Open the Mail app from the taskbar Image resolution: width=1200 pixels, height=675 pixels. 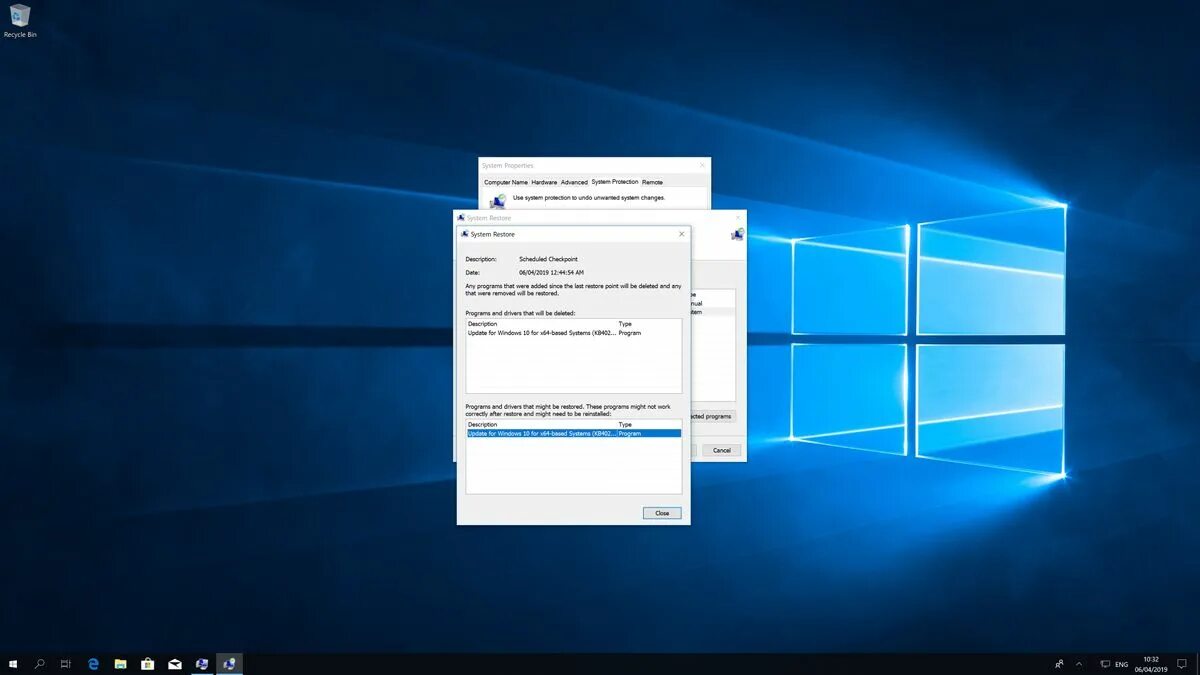tap(175, 664)
